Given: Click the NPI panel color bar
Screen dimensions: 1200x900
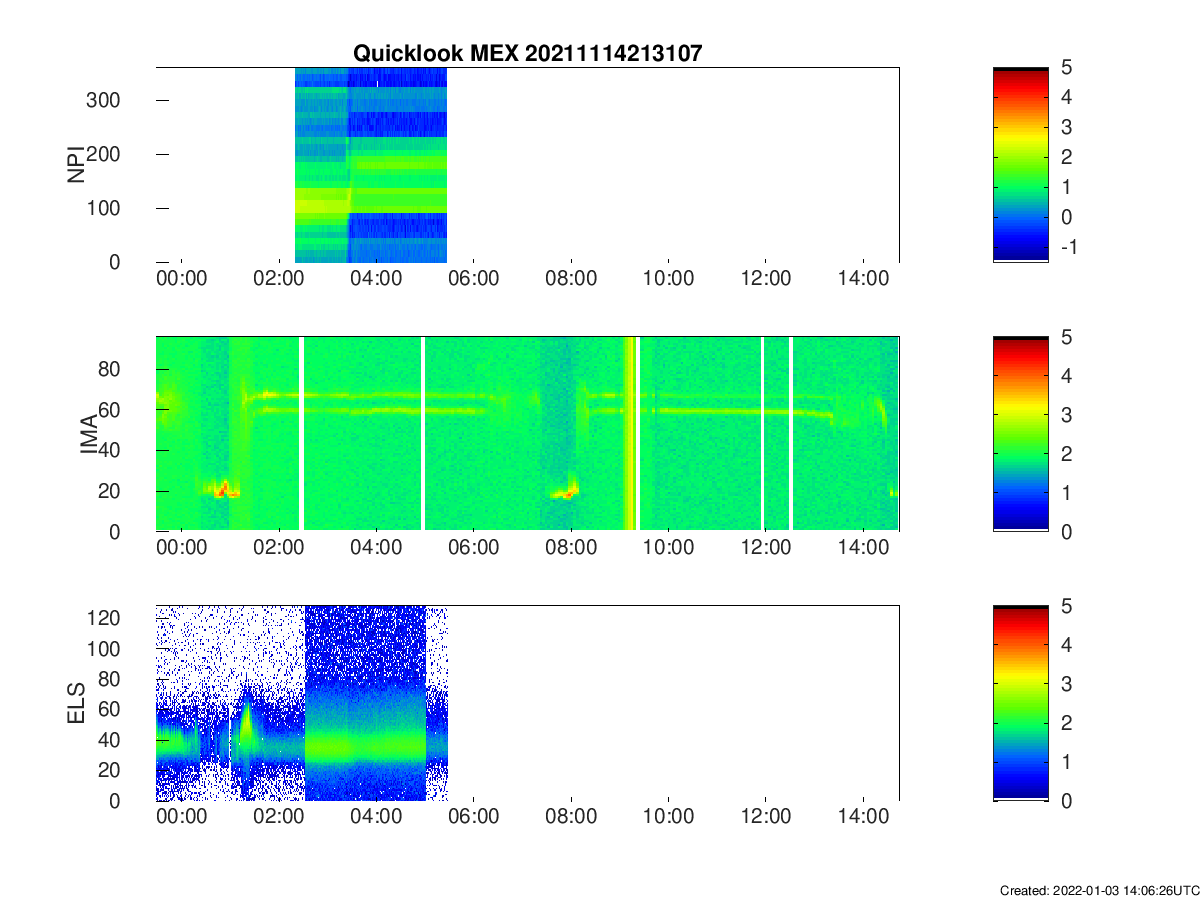Looking at the screenshot, I should click(1021, 165).
